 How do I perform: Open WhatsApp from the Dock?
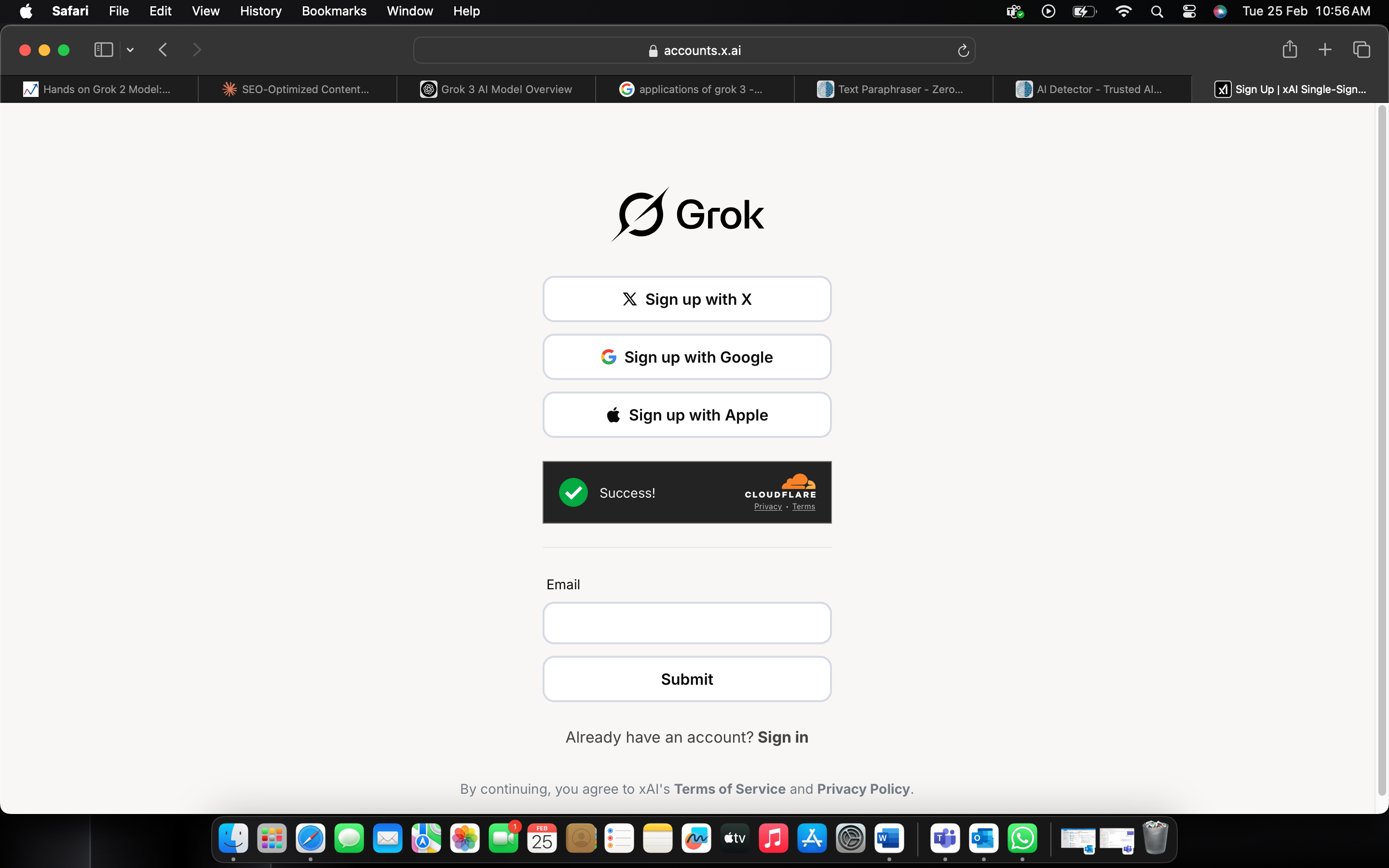pos(1022,839)
